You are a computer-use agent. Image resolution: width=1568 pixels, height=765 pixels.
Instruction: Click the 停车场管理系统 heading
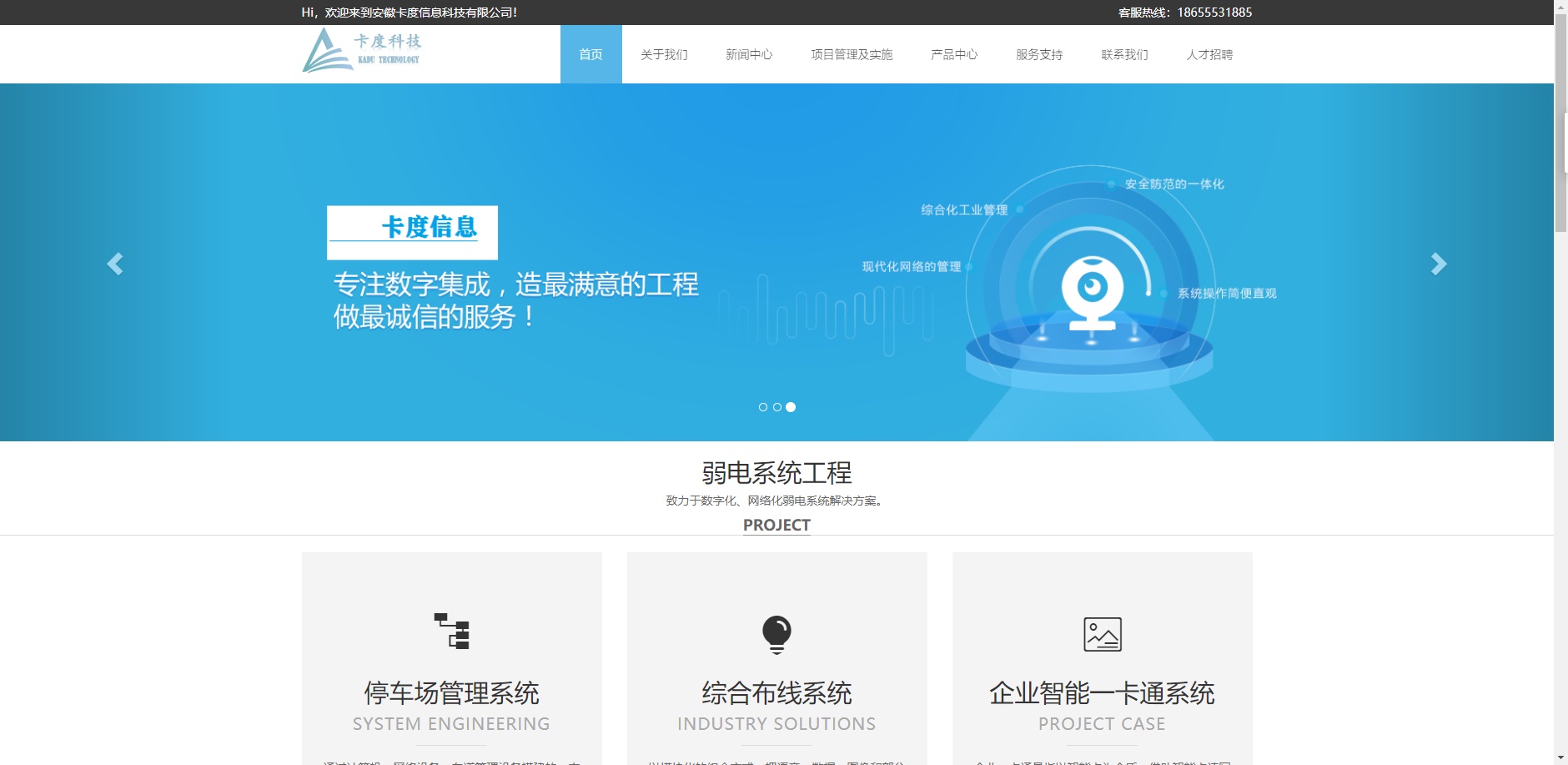(x=451, y=693)
